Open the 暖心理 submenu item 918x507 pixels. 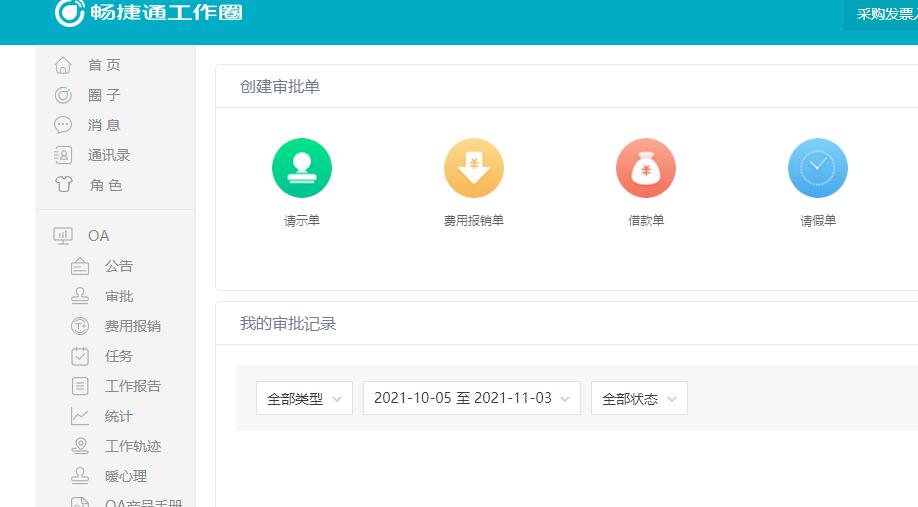126,476
